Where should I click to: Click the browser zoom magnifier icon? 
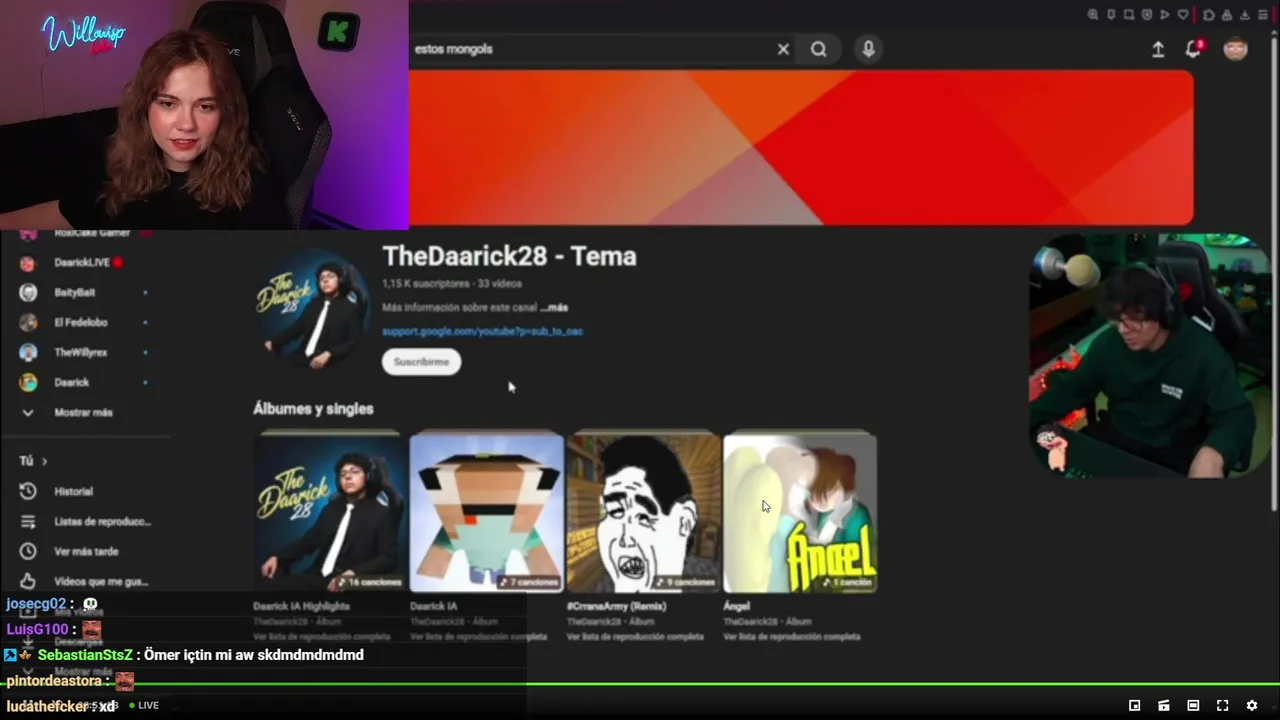(1093, 14)
